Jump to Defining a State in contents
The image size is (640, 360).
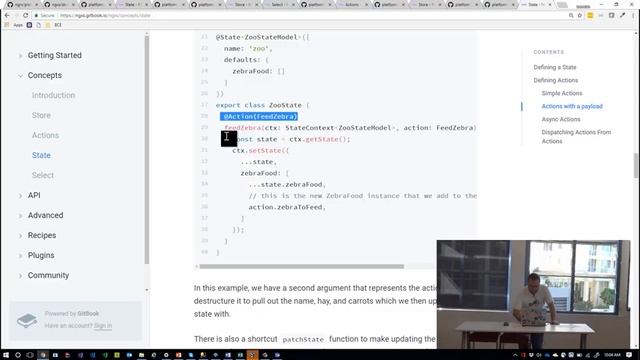(555, 67)
